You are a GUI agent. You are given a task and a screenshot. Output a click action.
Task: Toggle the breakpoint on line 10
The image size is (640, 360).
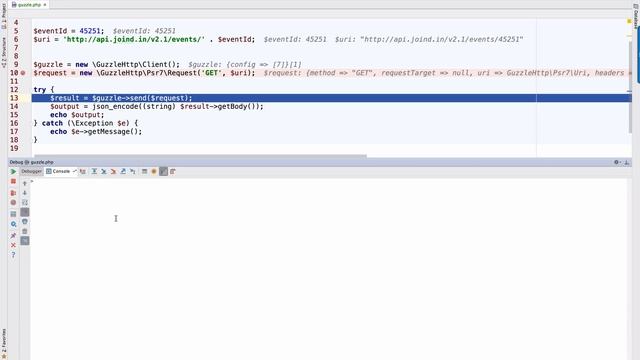click(x=23, y=73)
